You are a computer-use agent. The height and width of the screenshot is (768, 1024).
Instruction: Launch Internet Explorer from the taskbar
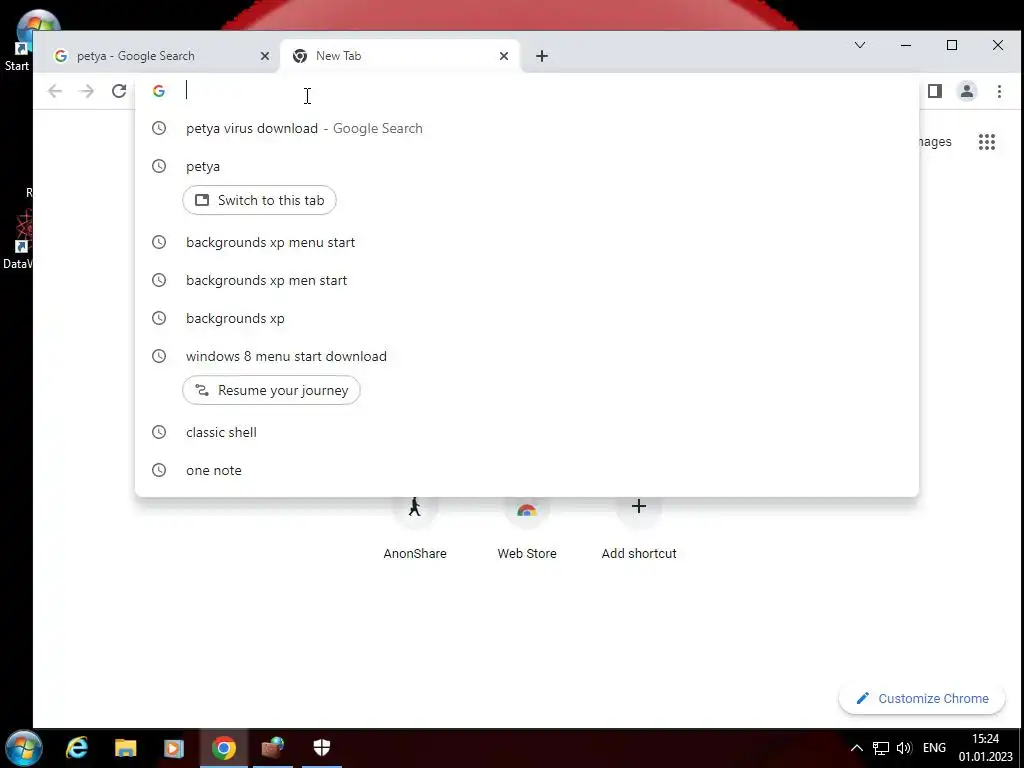pyautogui.click(x=77, y=748)
